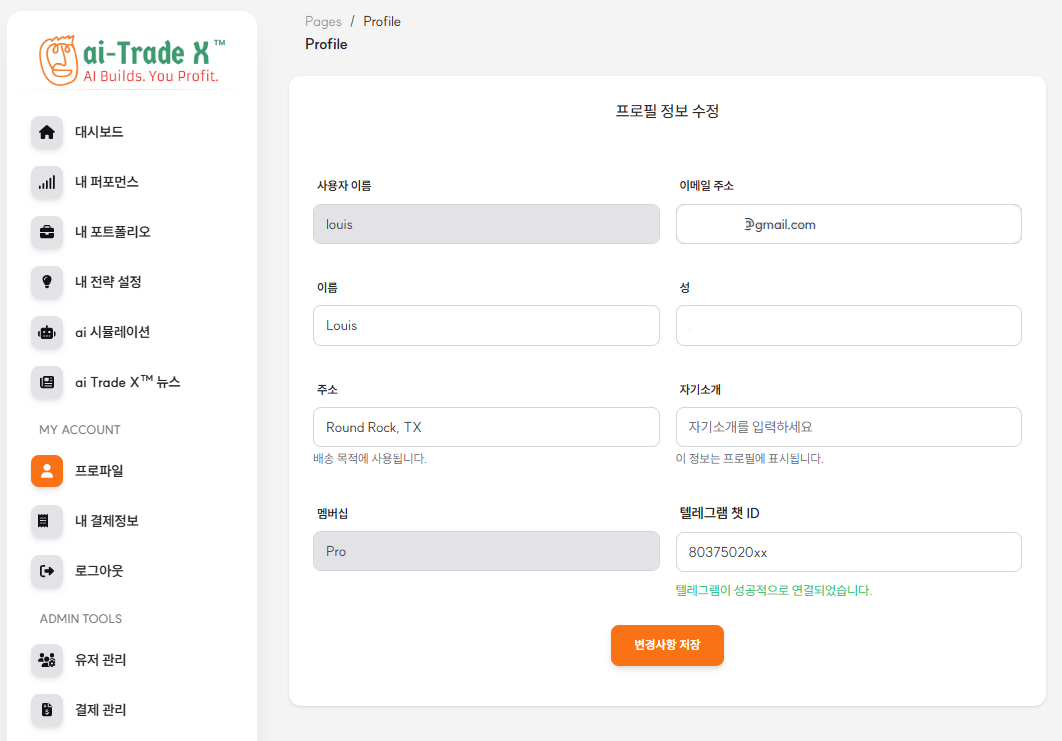1062x741 pixels.
Task: Open 유저 관리 via the users icon
Action: pos(46,660)
